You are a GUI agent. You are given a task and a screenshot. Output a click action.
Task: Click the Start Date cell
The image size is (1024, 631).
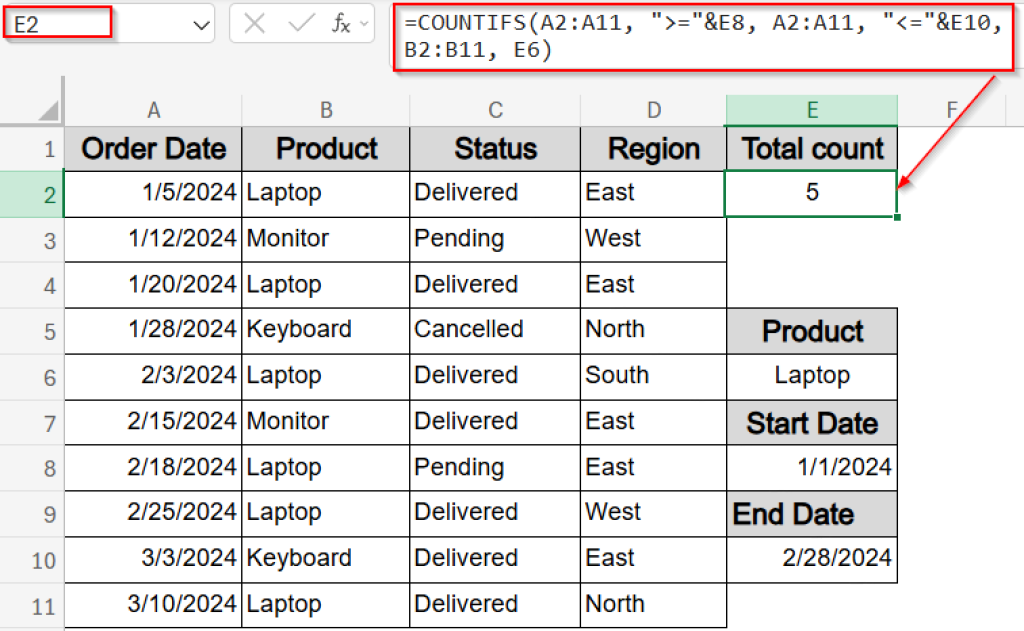pyautogui.click(x=812, y=423)
